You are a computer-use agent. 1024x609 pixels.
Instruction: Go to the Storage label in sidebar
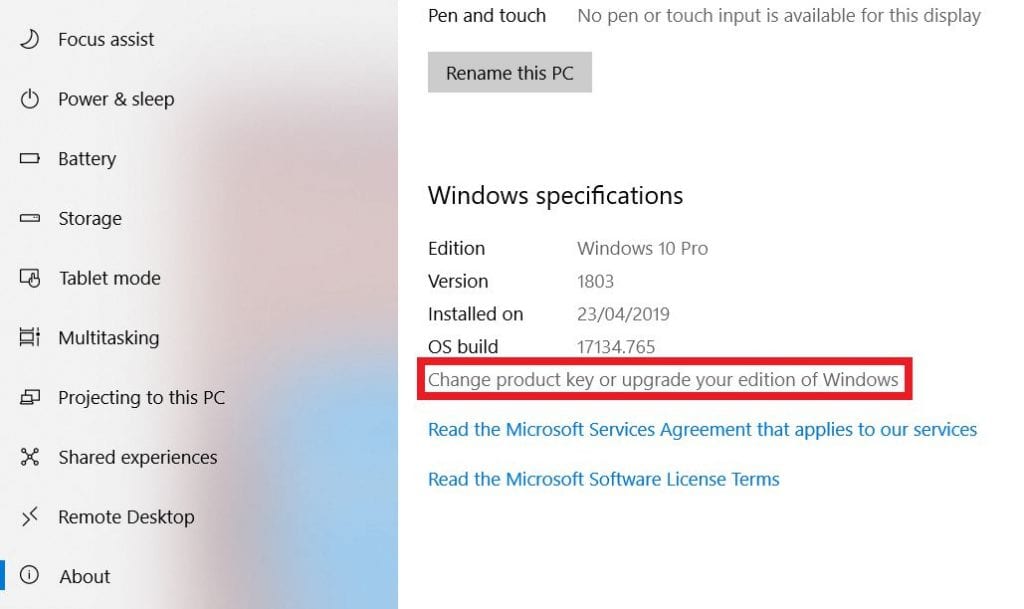(x=90, y=219)
